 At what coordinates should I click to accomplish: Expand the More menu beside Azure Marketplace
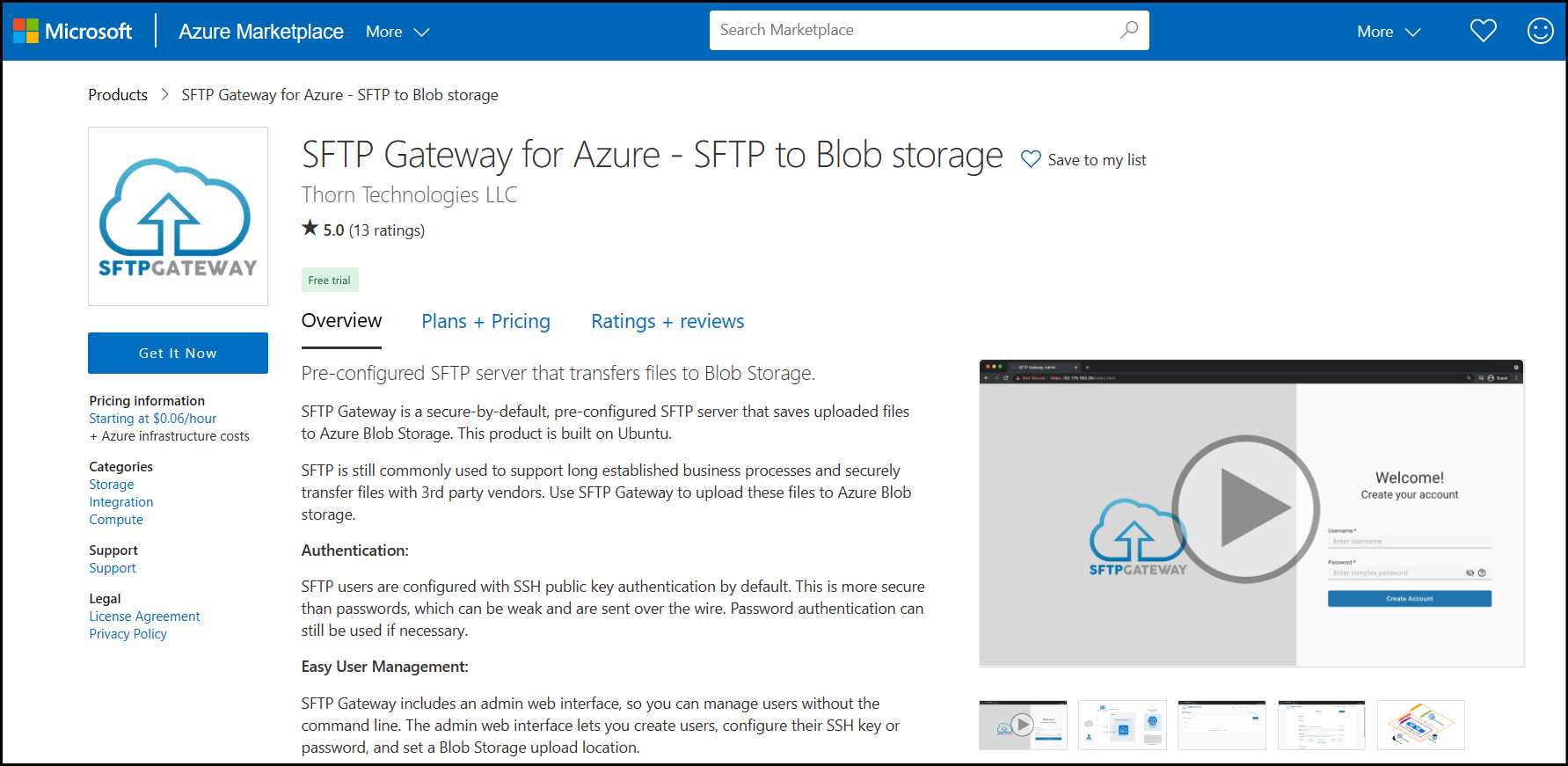tap(397, 32)
